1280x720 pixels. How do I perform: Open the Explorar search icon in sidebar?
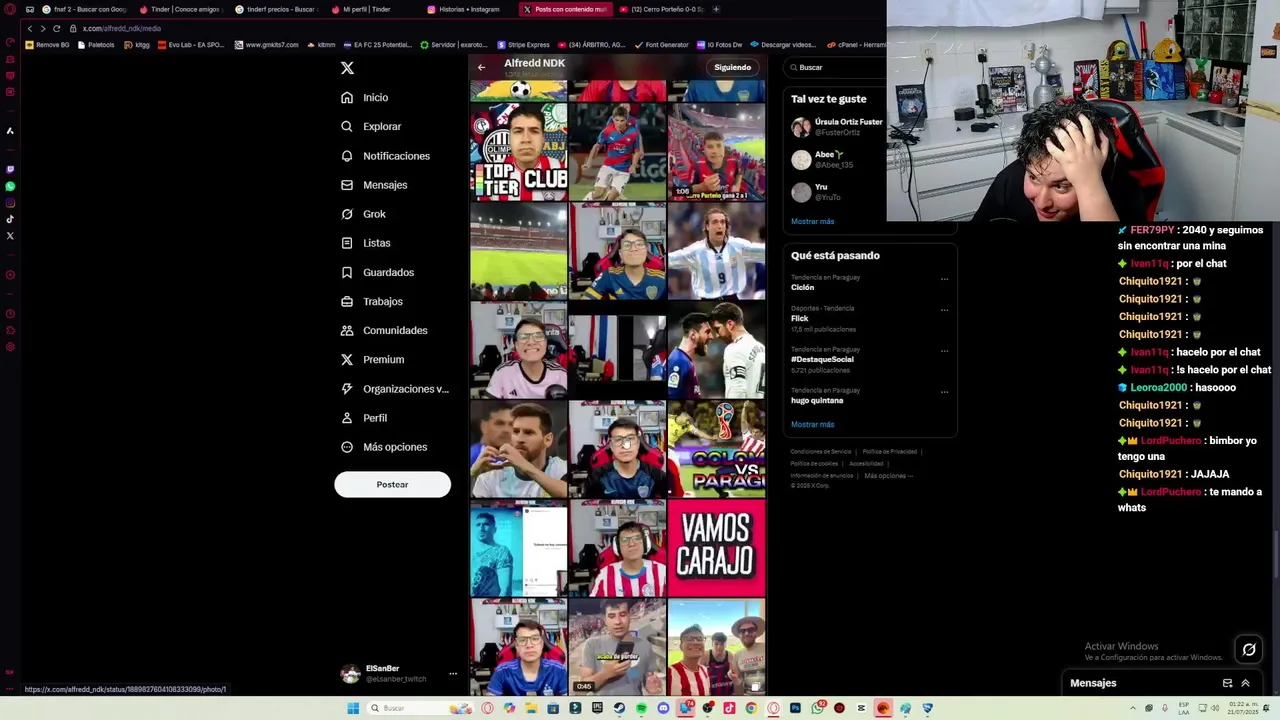[347, 127]
